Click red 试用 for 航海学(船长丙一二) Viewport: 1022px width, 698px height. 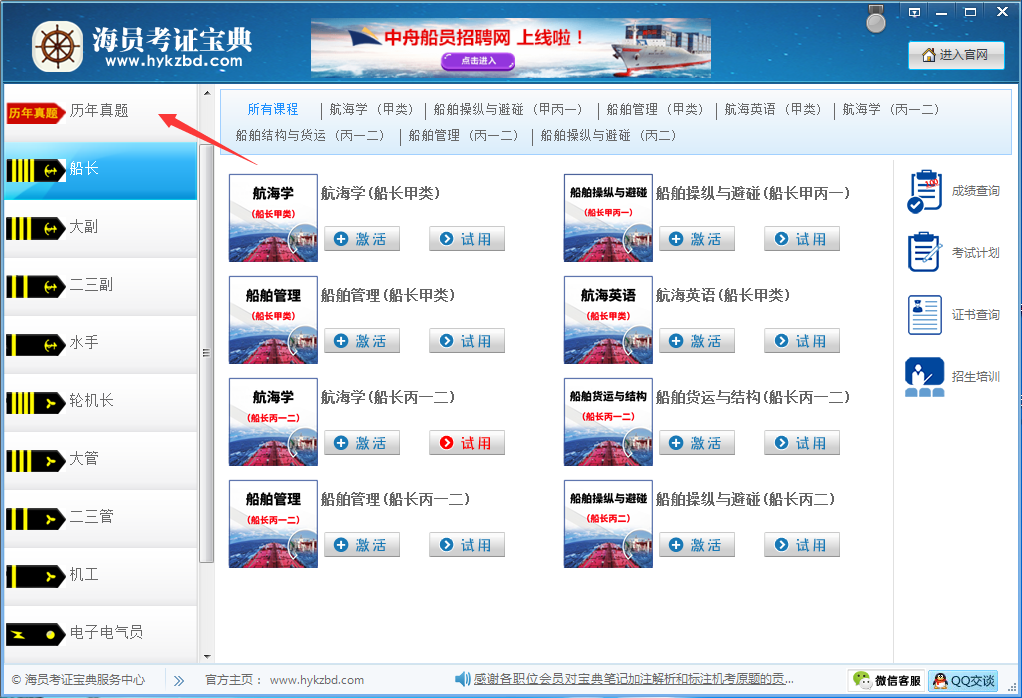click(467, 443)
